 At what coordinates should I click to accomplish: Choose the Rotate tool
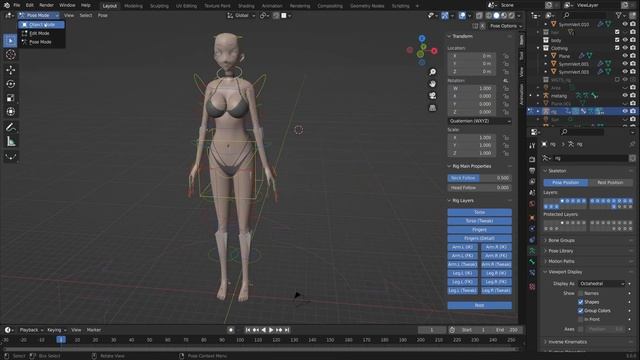pyautogui.click(x=11, y=84)
